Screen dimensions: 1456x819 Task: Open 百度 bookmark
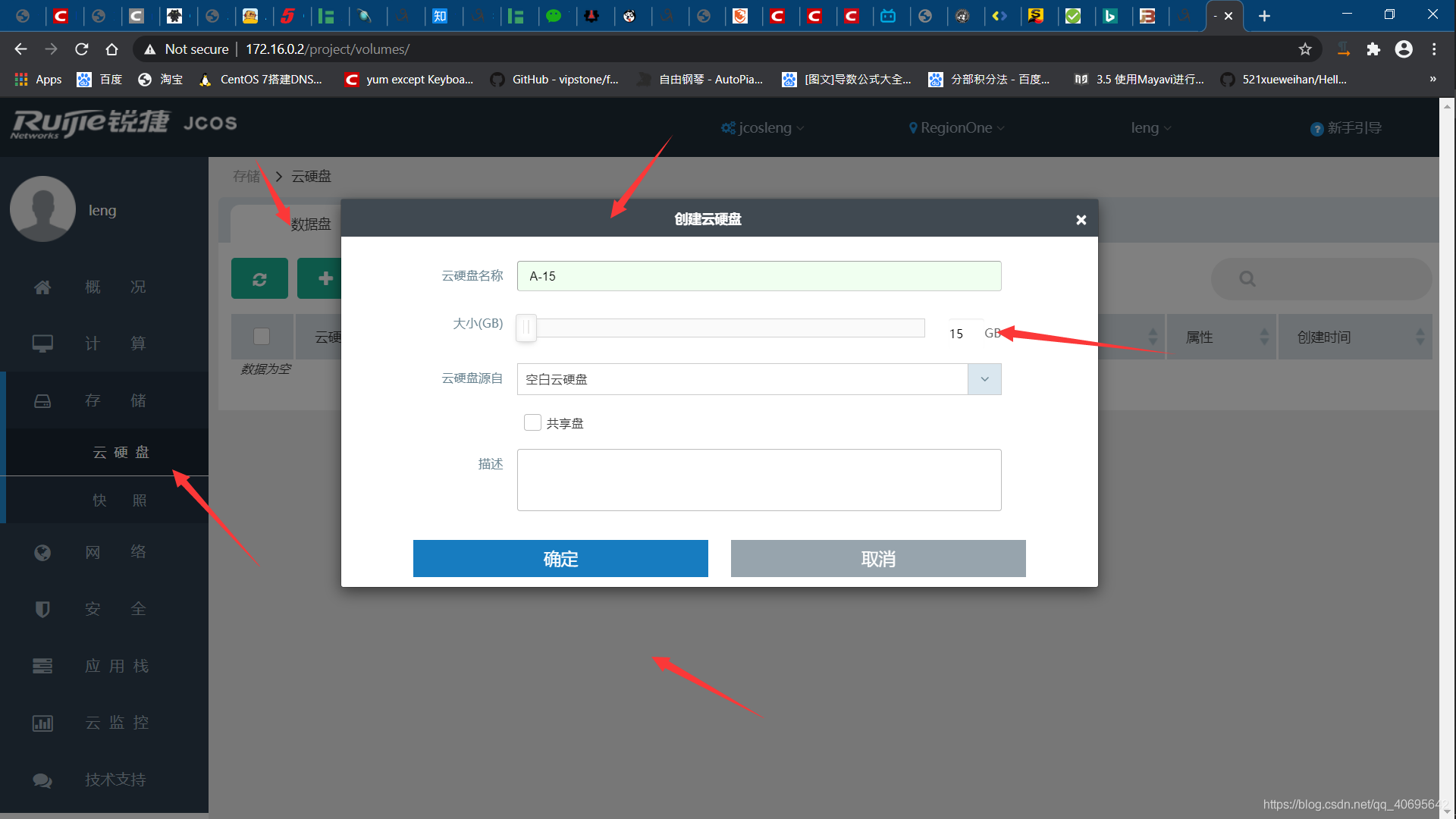pyautogui.click(x=99, y=80)
